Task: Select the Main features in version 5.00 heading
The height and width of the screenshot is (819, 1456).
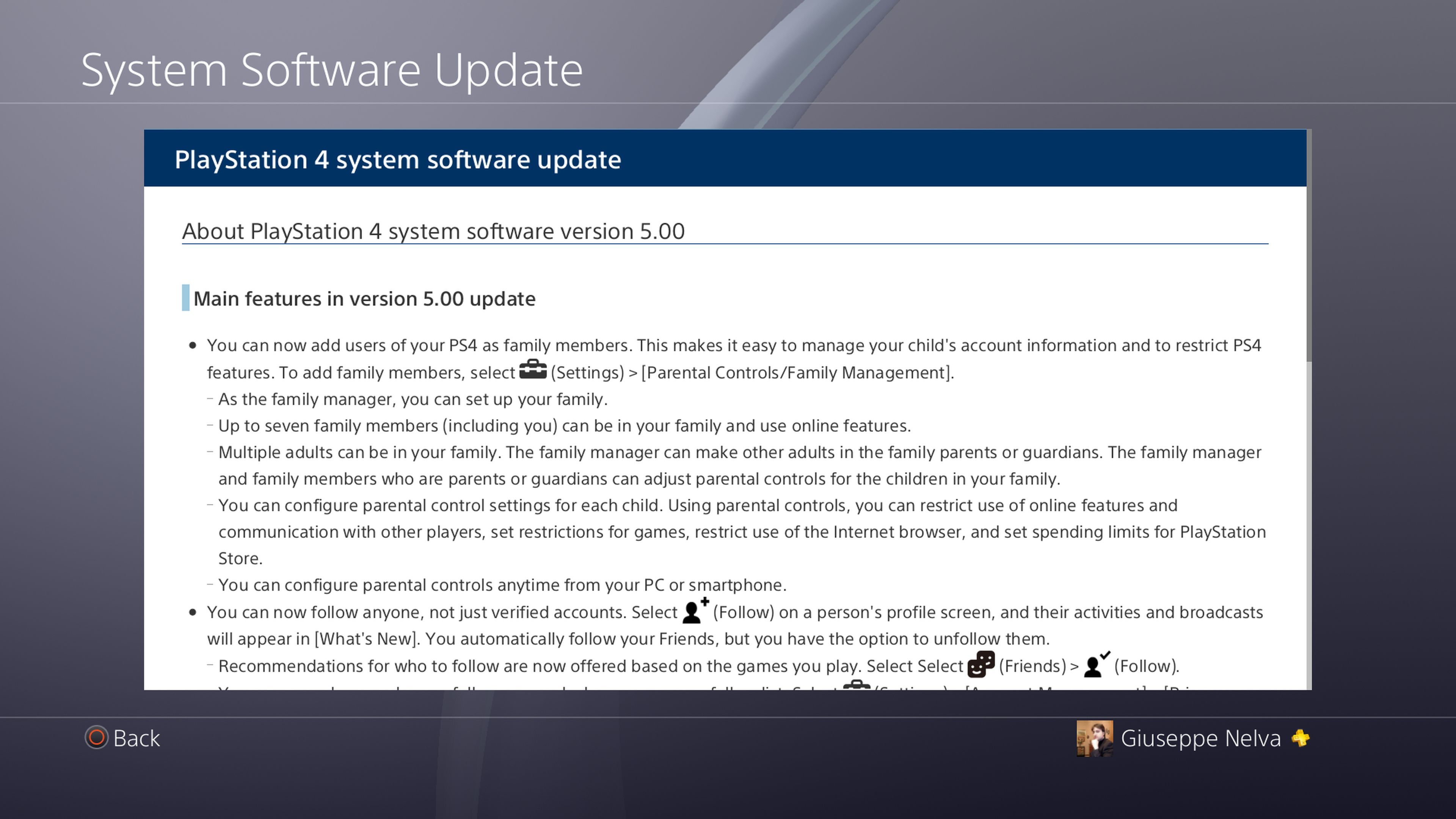Action: [364, 298]
